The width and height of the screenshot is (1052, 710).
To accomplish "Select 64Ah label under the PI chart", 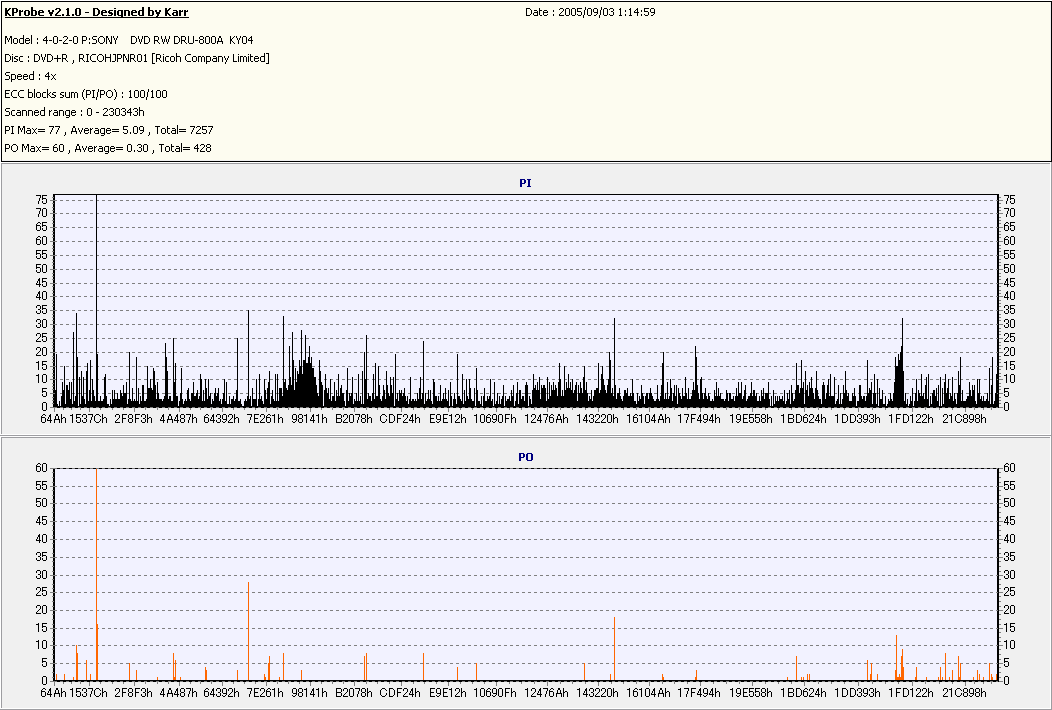I will [x=54, y=419].
